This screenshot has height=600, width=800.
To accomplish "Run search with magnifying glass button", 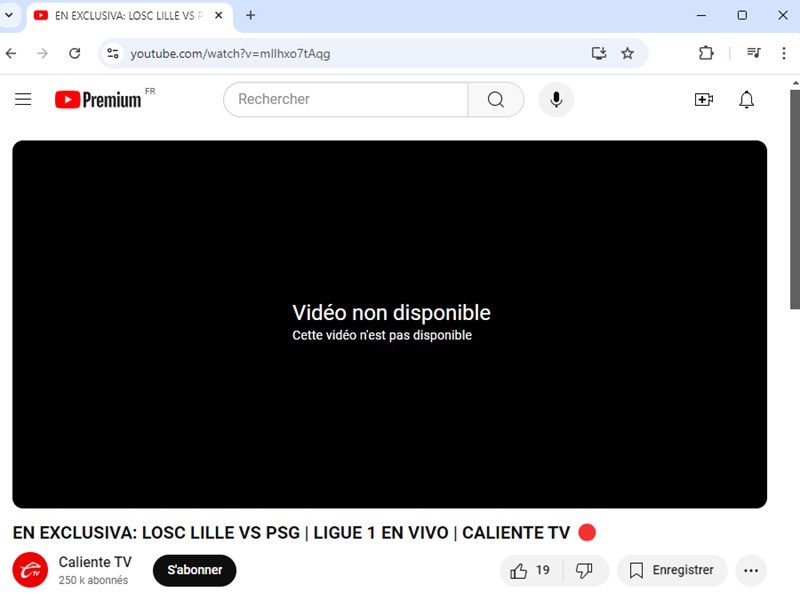I will click(x=495, y=99).
